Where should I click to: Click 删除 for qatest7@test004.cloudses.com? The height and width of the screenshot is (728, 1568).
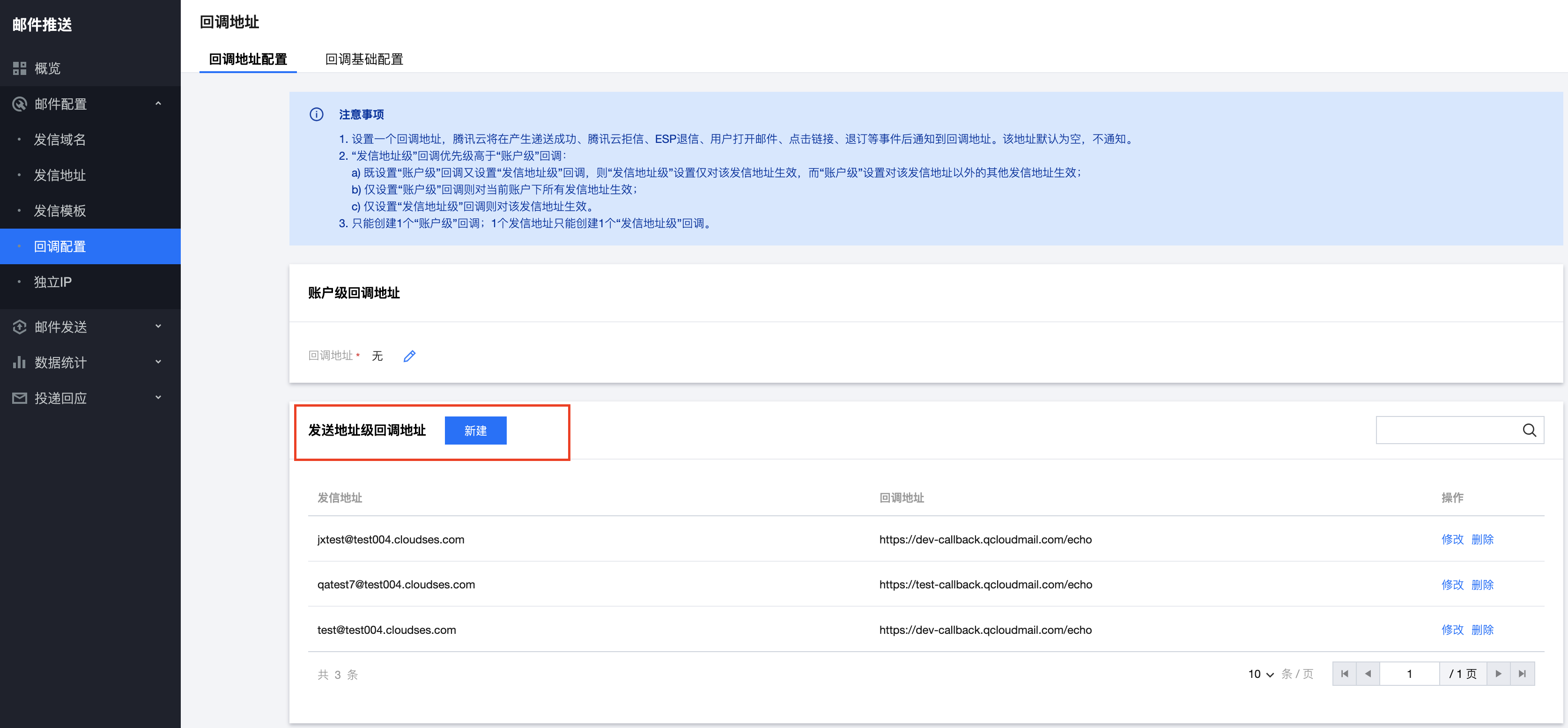point(1482,584)
